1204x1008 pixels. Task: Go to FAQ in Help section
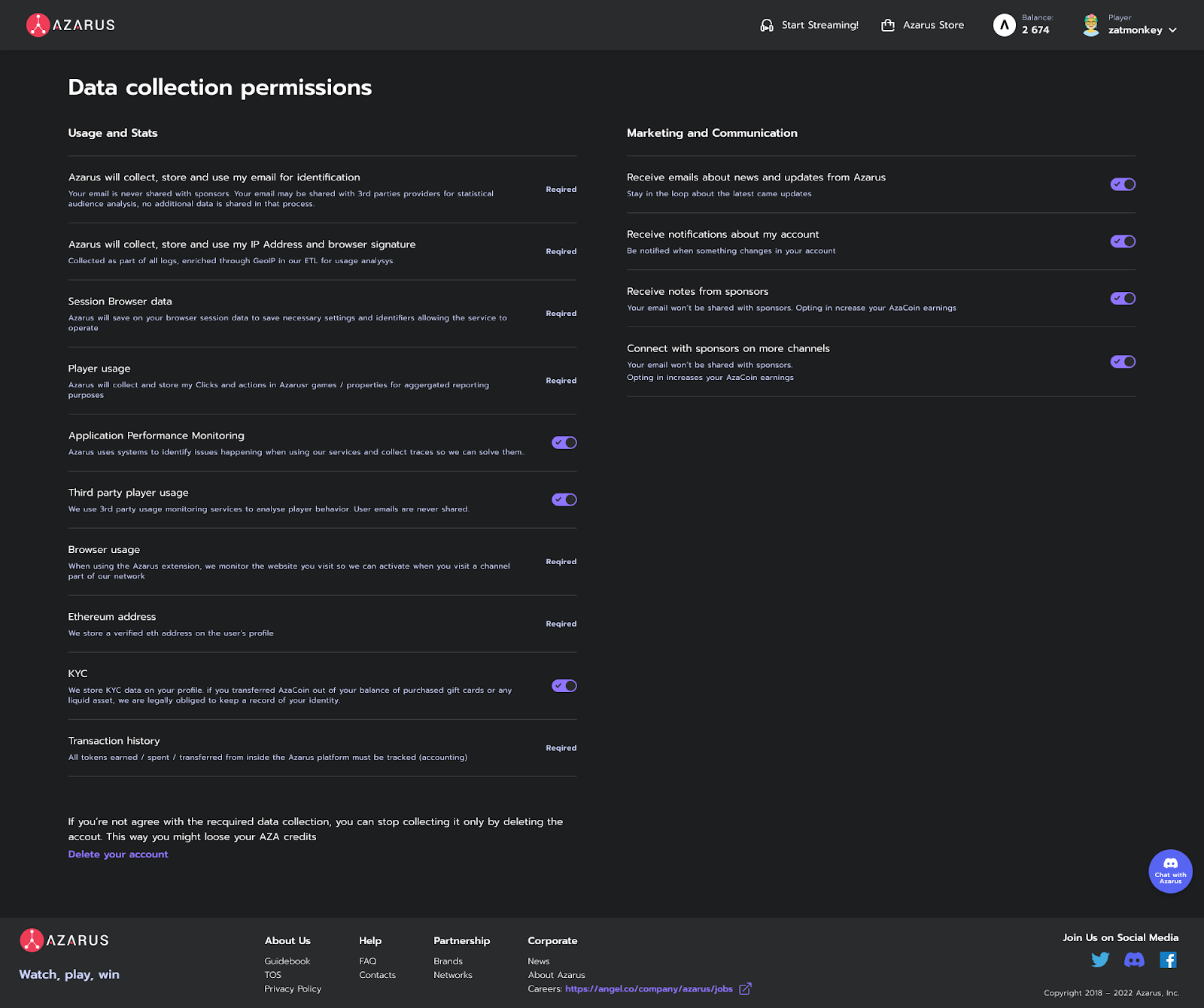[367, 961]
